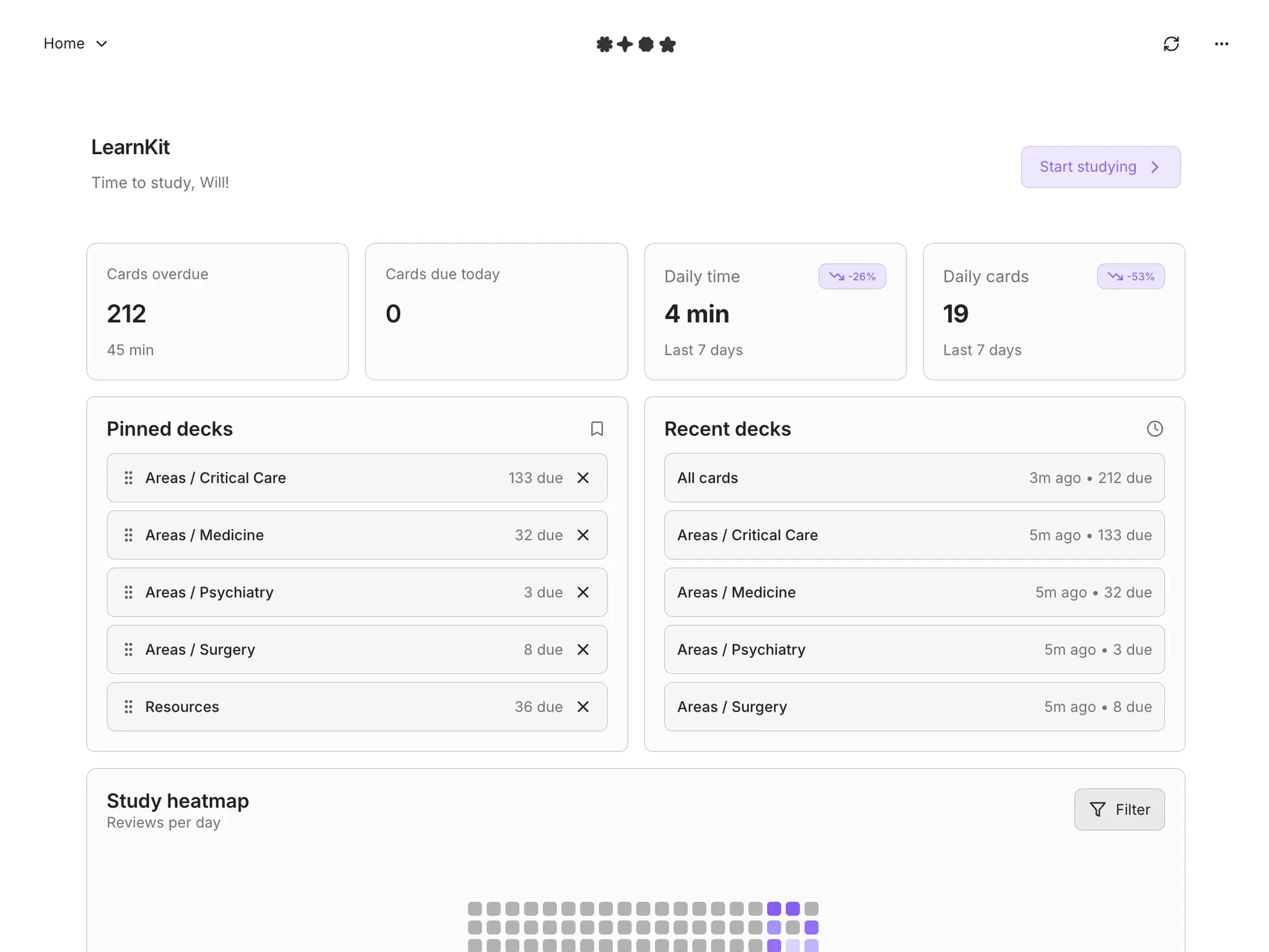The image size is (1269, 952).
Task: Click drag handle of Areas / Surgery
Action: click(128, 650)
